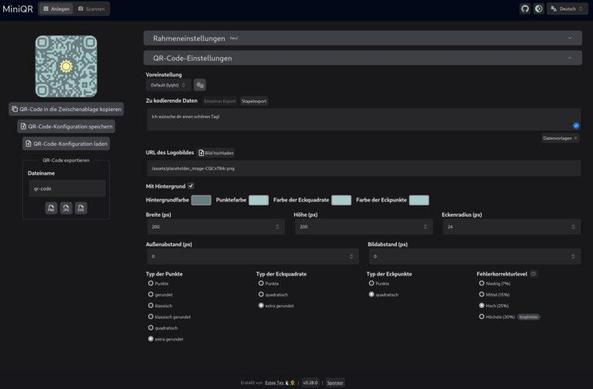Open the GitHub repository icon
The image size is (593, 389).
coord(525,9)
